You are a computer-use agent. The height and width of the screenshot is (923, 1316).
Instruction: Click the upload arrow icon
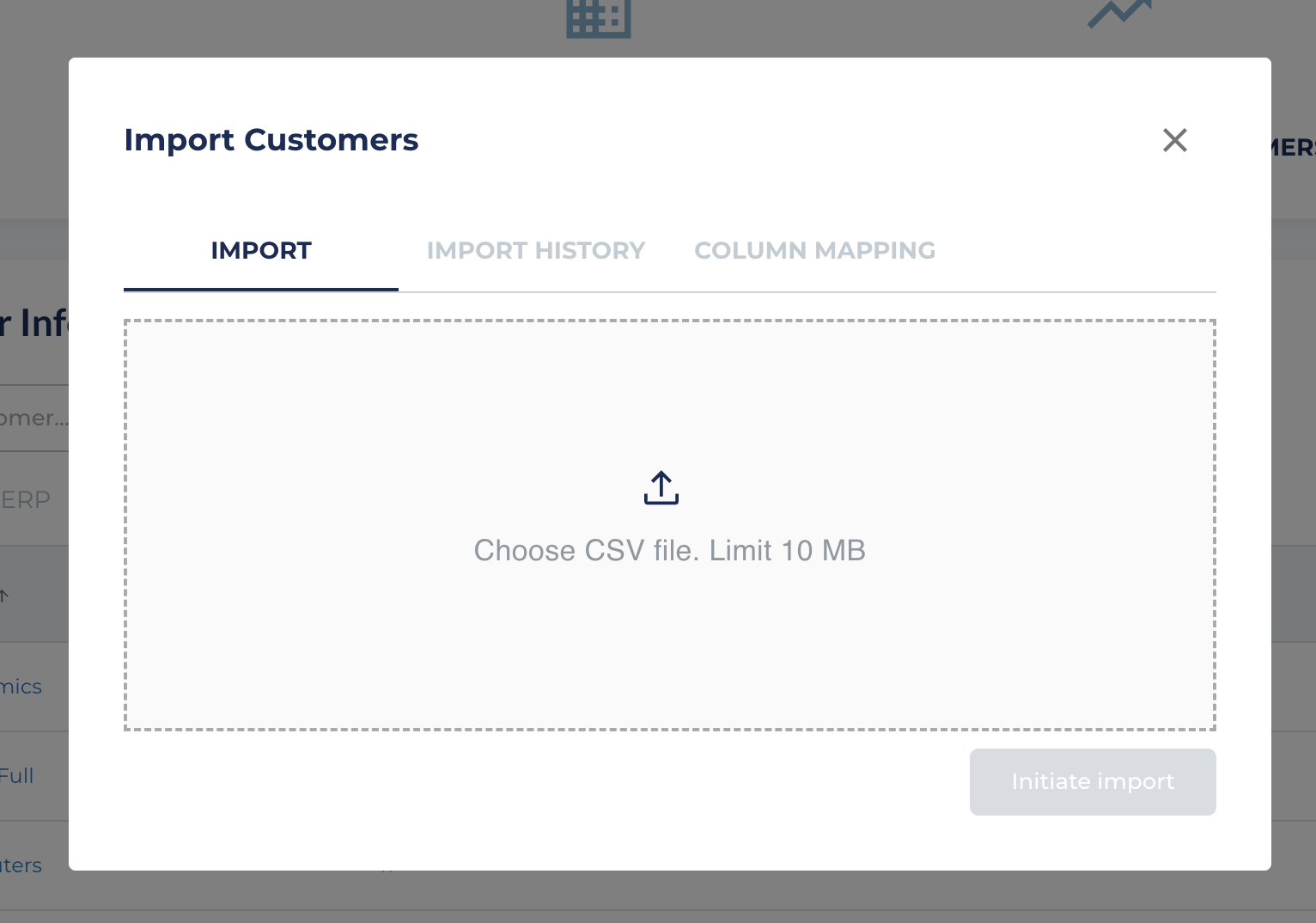pyautogui.click(x=661, y=487)
